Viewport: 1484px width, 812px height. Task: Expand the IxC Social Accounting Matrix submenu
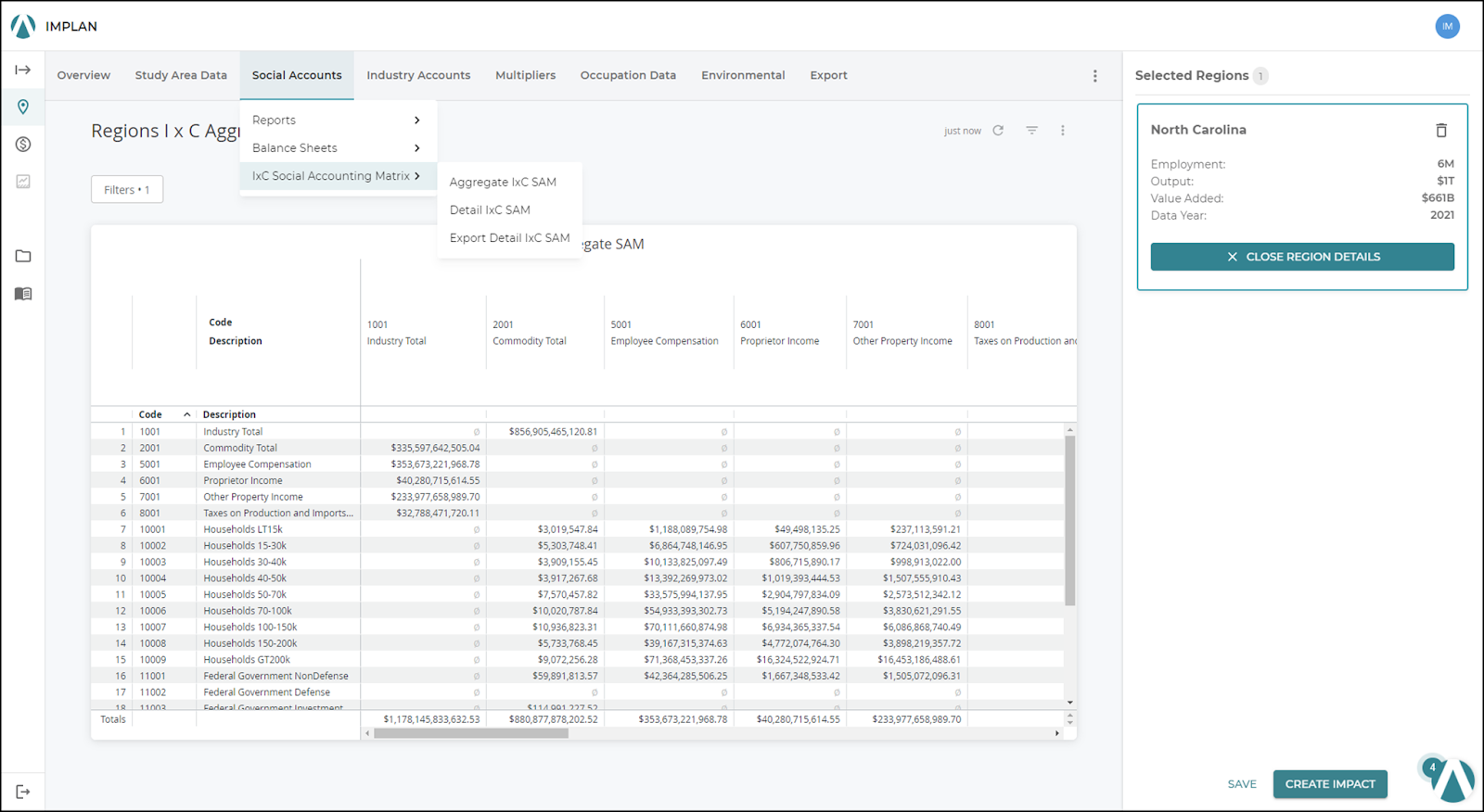(338, 175)
